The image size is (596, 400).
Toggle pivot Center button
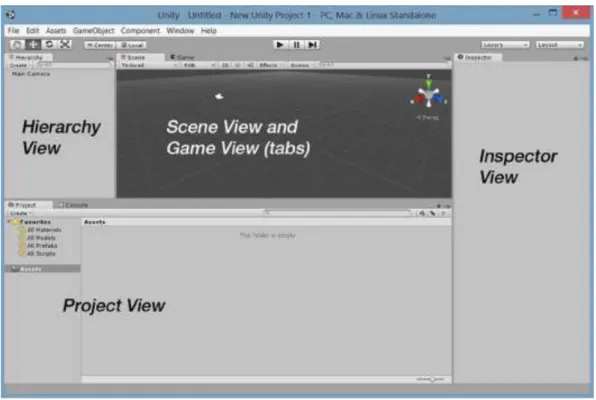pyautogui.click(x=100, y=45)
